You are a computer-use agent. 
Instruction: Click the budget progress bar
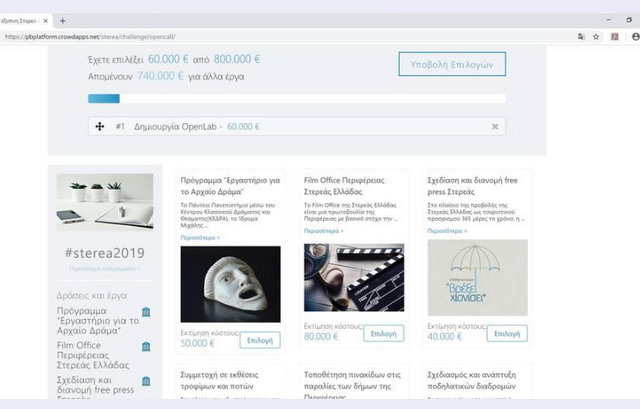(x=296, y=98)
